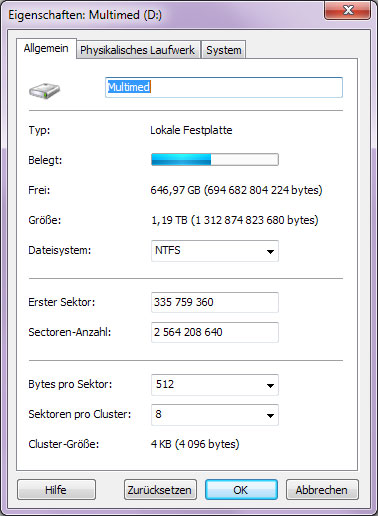Close the Eigenschaften dialog window
This screenshot has height=516, width=378.
(x=348, y=11)
